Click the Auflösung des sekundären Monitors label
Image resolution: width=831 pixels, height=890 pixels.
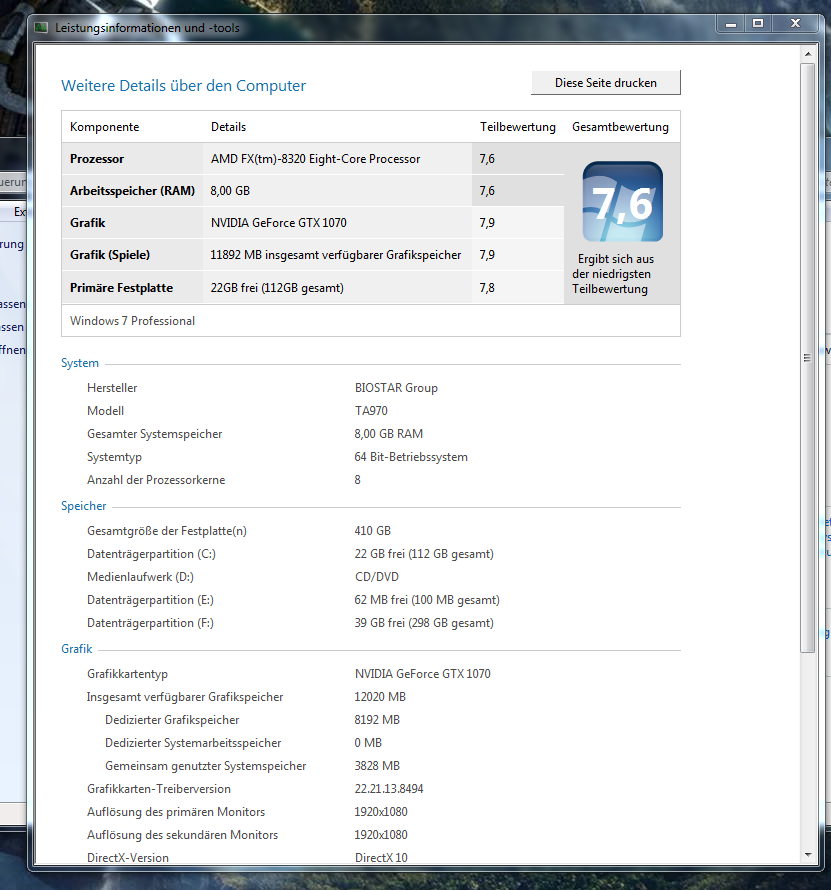coord(182,835)
